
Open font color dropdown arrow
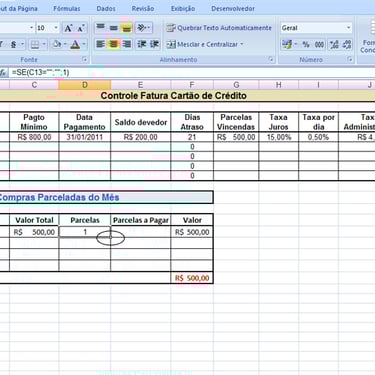pyautogui.click(x=84, y=44)
